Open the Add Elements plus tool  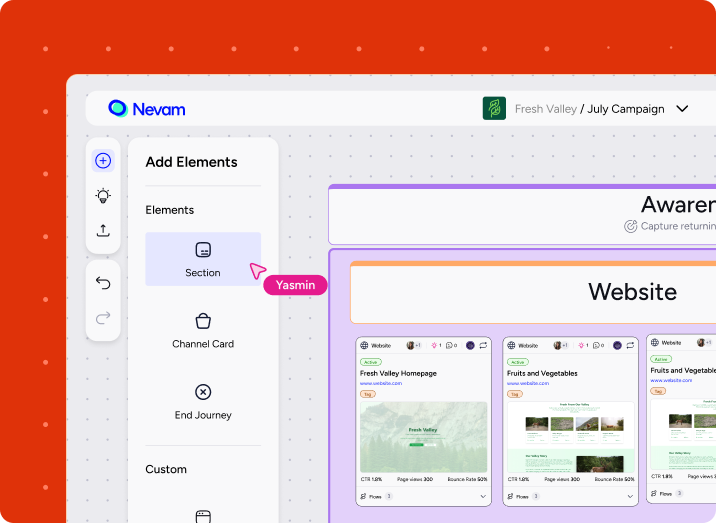point(103,161)
